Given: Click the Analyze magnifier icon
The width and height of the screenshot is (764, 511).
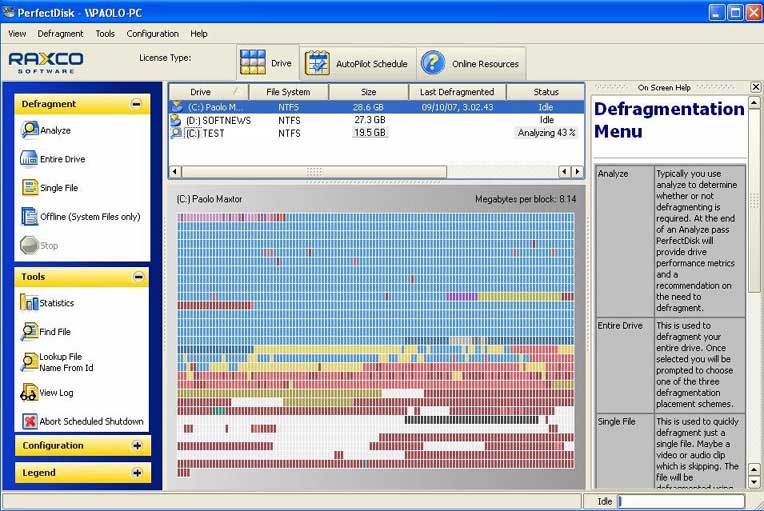Looking at the screenshot, I should pyautogui.click(x=30, y=130).
